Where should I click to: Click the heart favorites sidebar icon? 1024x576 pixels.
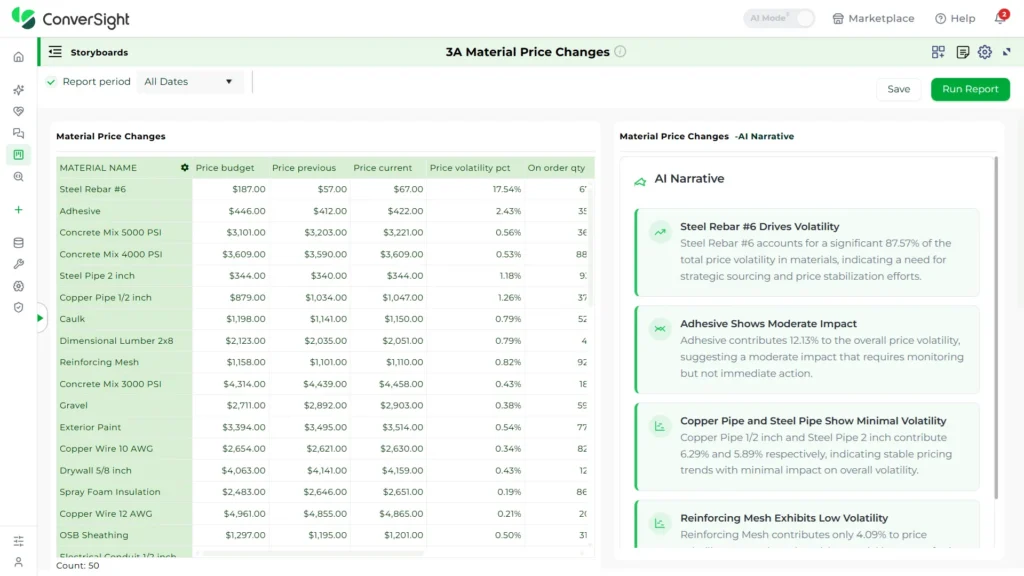pyautogui.click(x=18, y=112)
